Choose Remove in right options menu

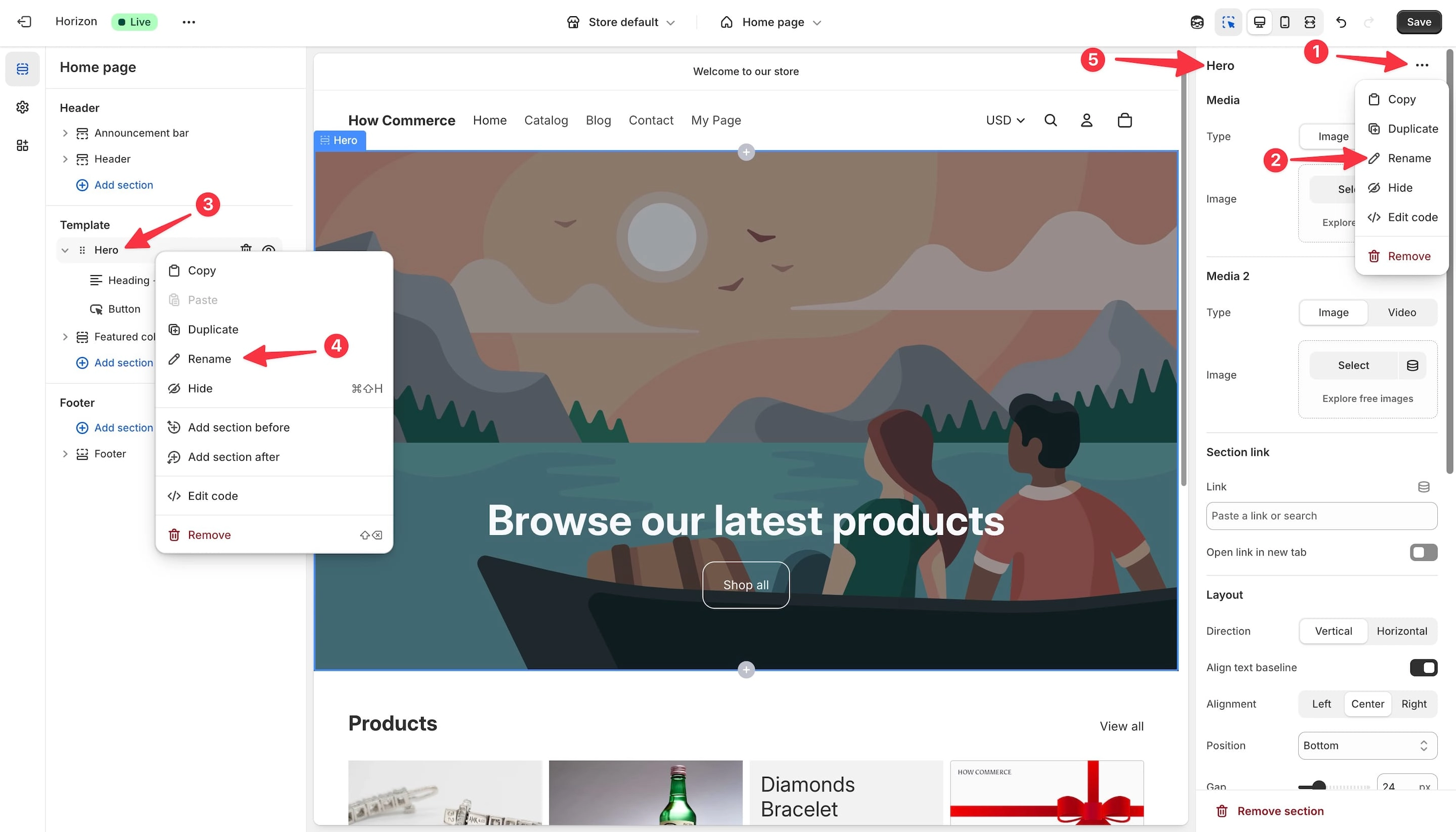[1402, 256]
